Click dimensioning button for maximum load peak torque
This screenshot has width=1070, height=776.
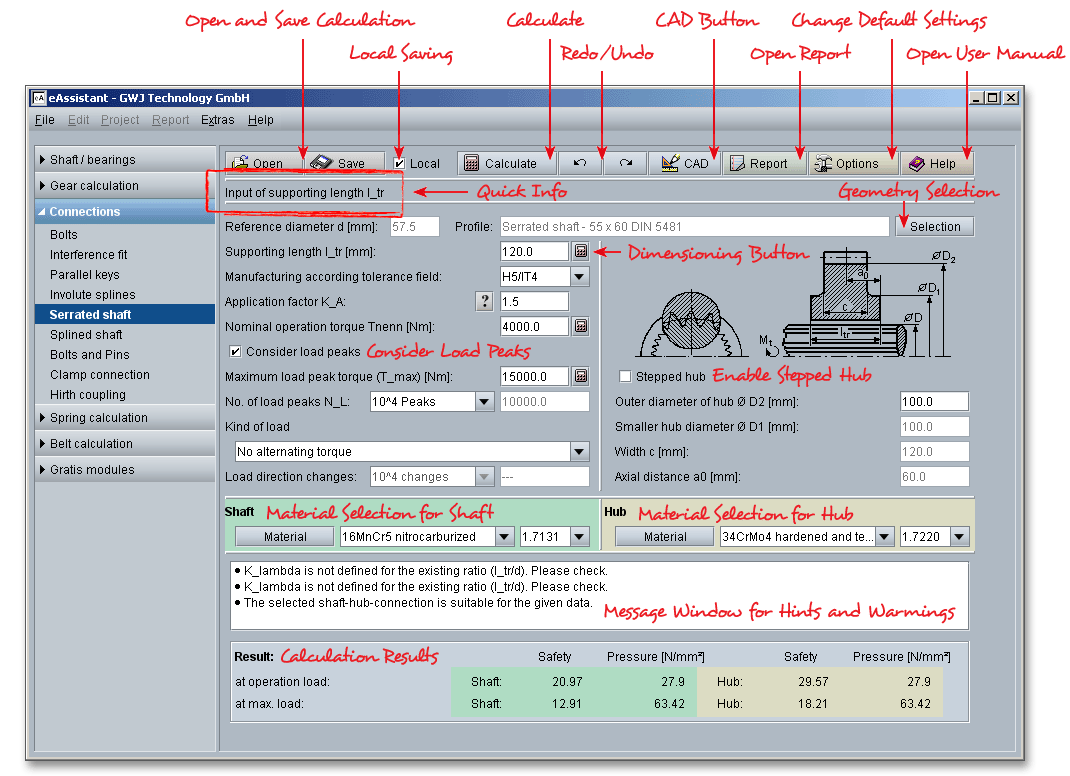pos(581,376)
